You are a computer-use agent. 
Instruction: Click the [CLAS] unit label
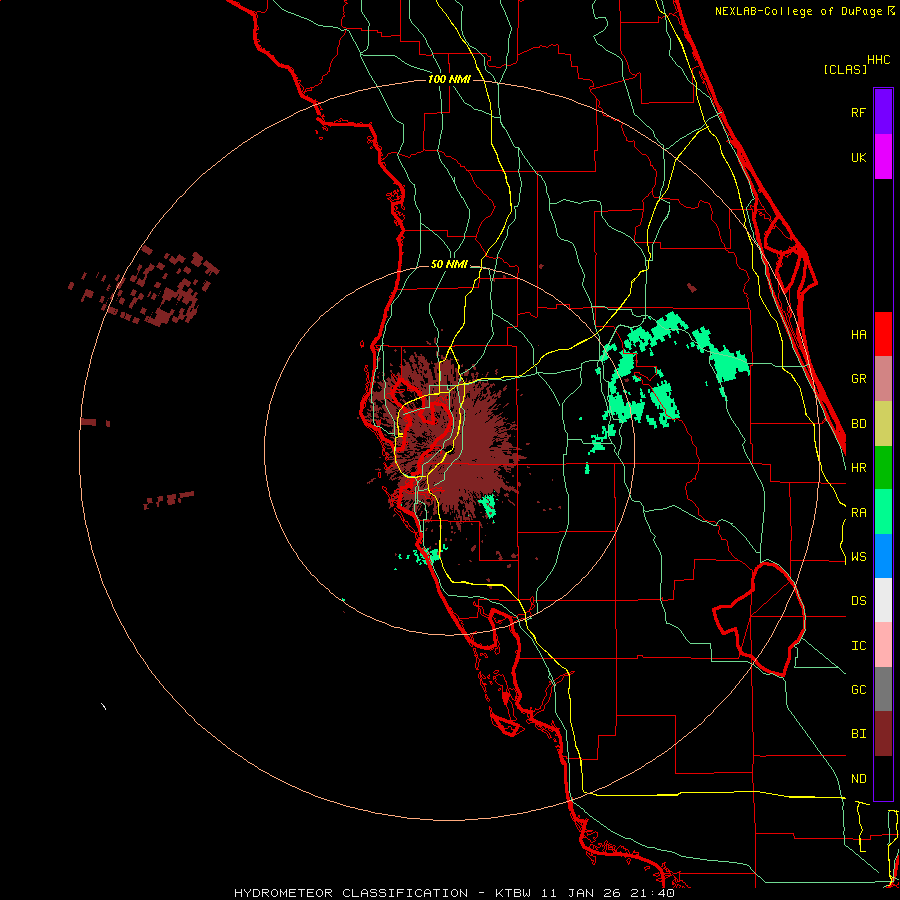click(845, 69)
